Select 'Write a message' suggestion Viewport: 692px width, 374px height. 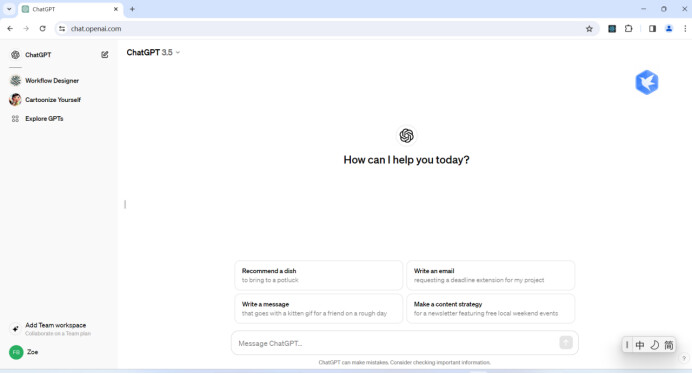click(x=319, y=308)
